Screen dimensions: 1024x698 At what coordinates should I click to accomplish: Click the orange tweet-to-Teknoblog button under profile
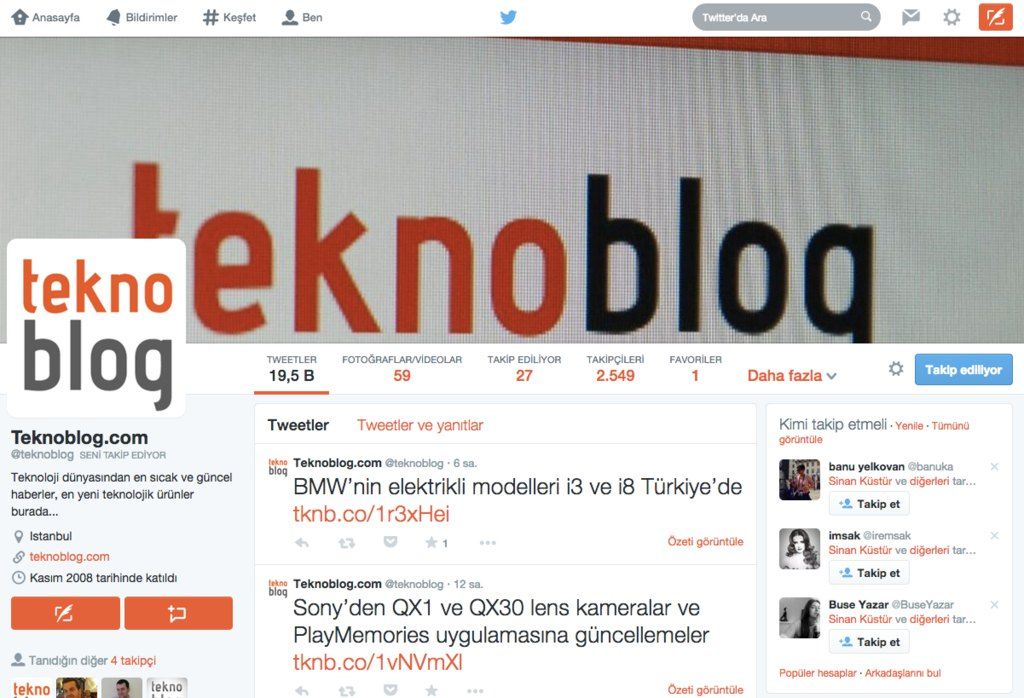point(65,613)
